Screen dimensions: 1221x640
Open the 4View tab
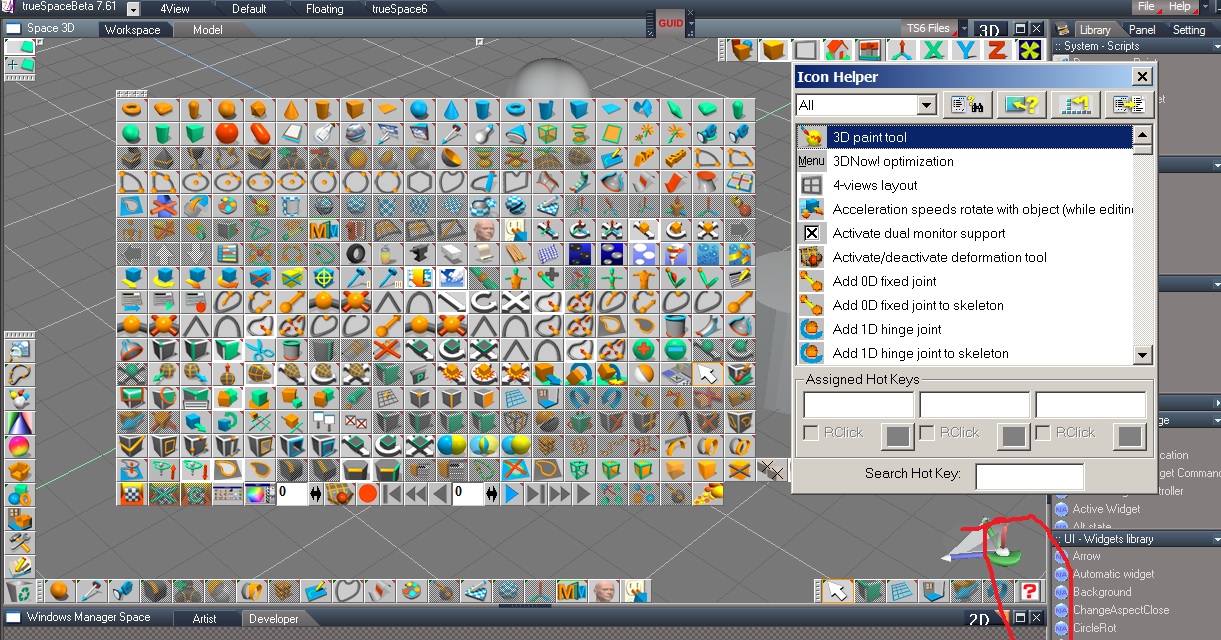[x=175, y=8]
